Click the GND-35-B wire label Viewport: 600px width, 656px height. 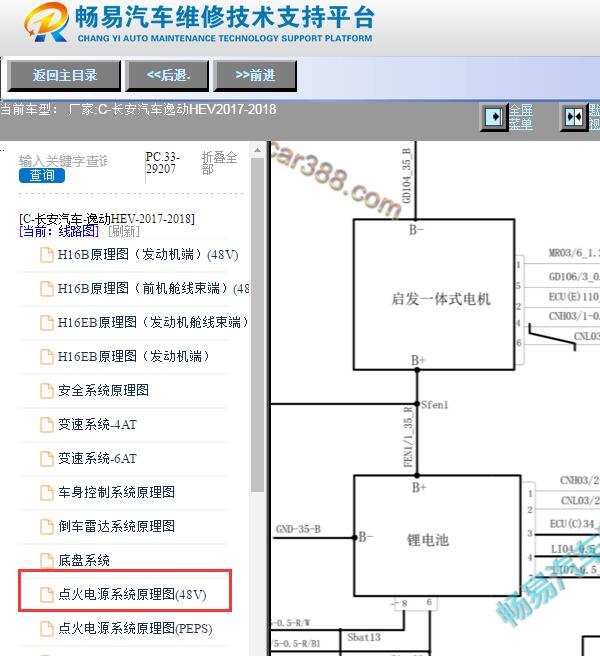click(298, 529)
